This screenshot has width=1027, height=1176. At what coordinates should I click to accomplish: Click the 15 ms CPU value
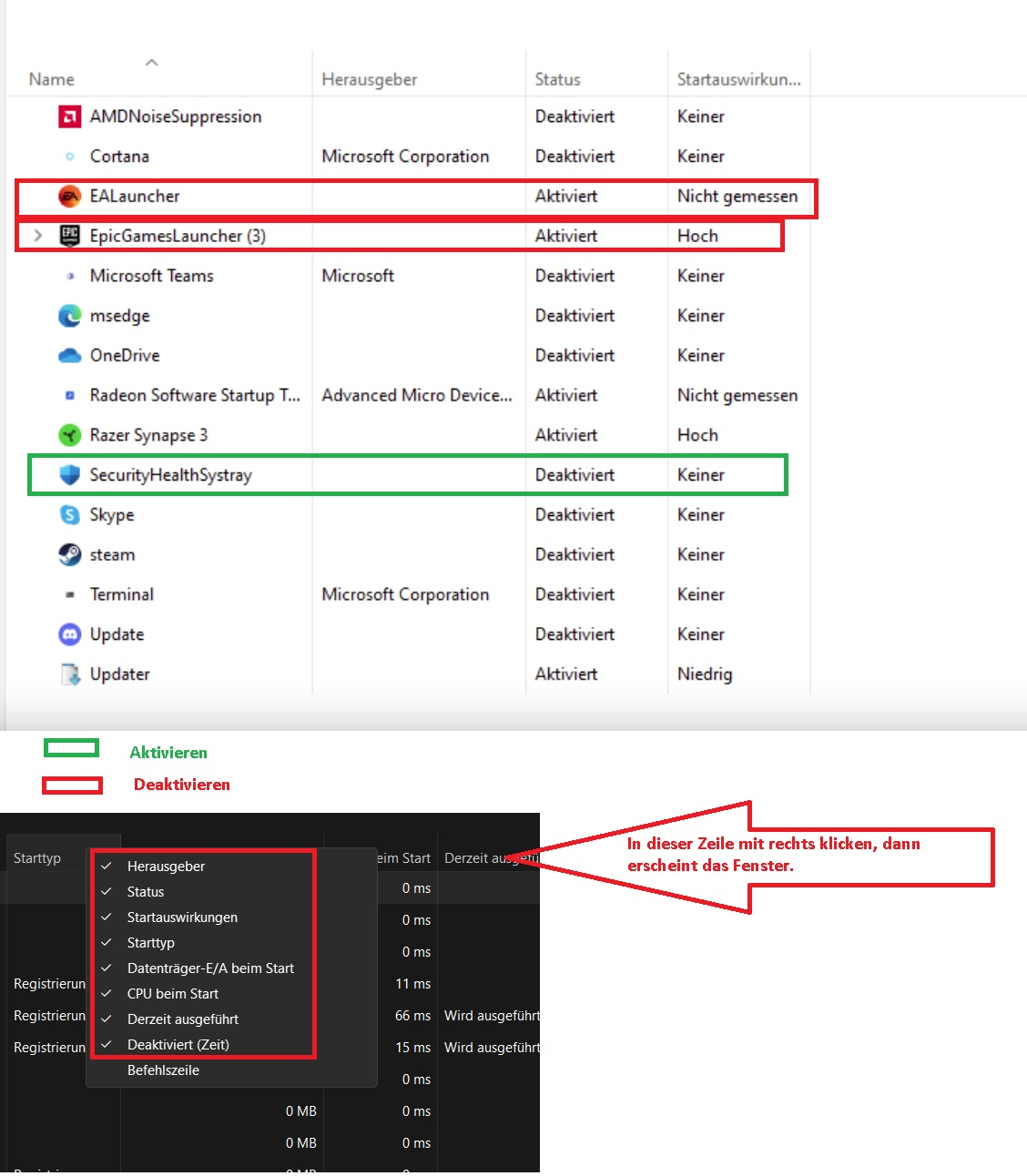point(412,1048)
